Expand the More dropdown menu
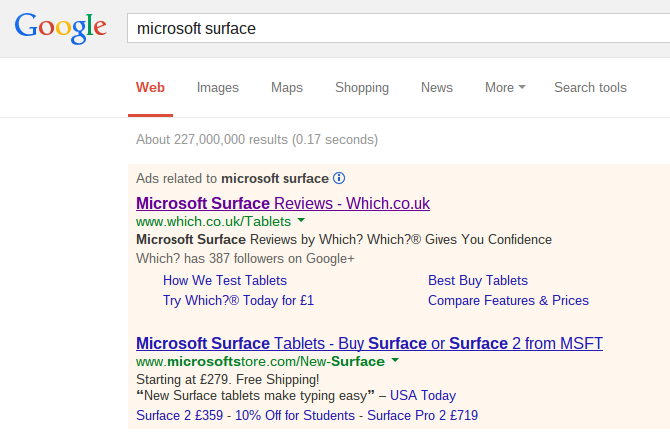Viewport: 670px width, 438px height. 505,88
